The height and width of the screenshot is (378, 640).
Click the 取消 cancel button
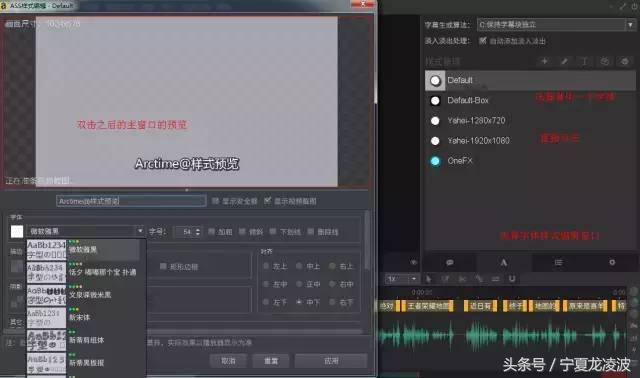click(x=228, y=361)
